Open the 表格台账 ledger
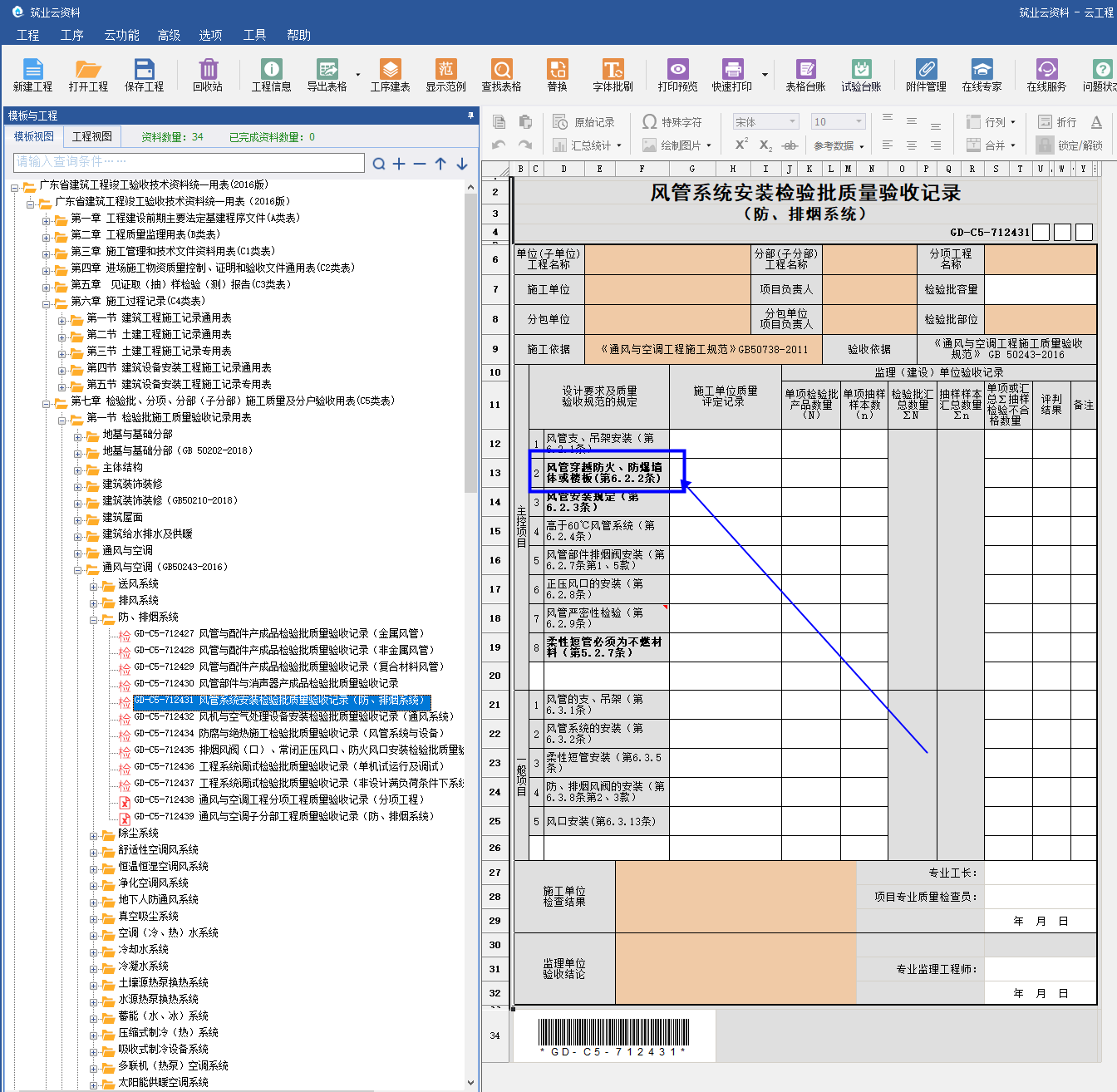Viewport: 1117px width, 1092px height. click(805, 75)
